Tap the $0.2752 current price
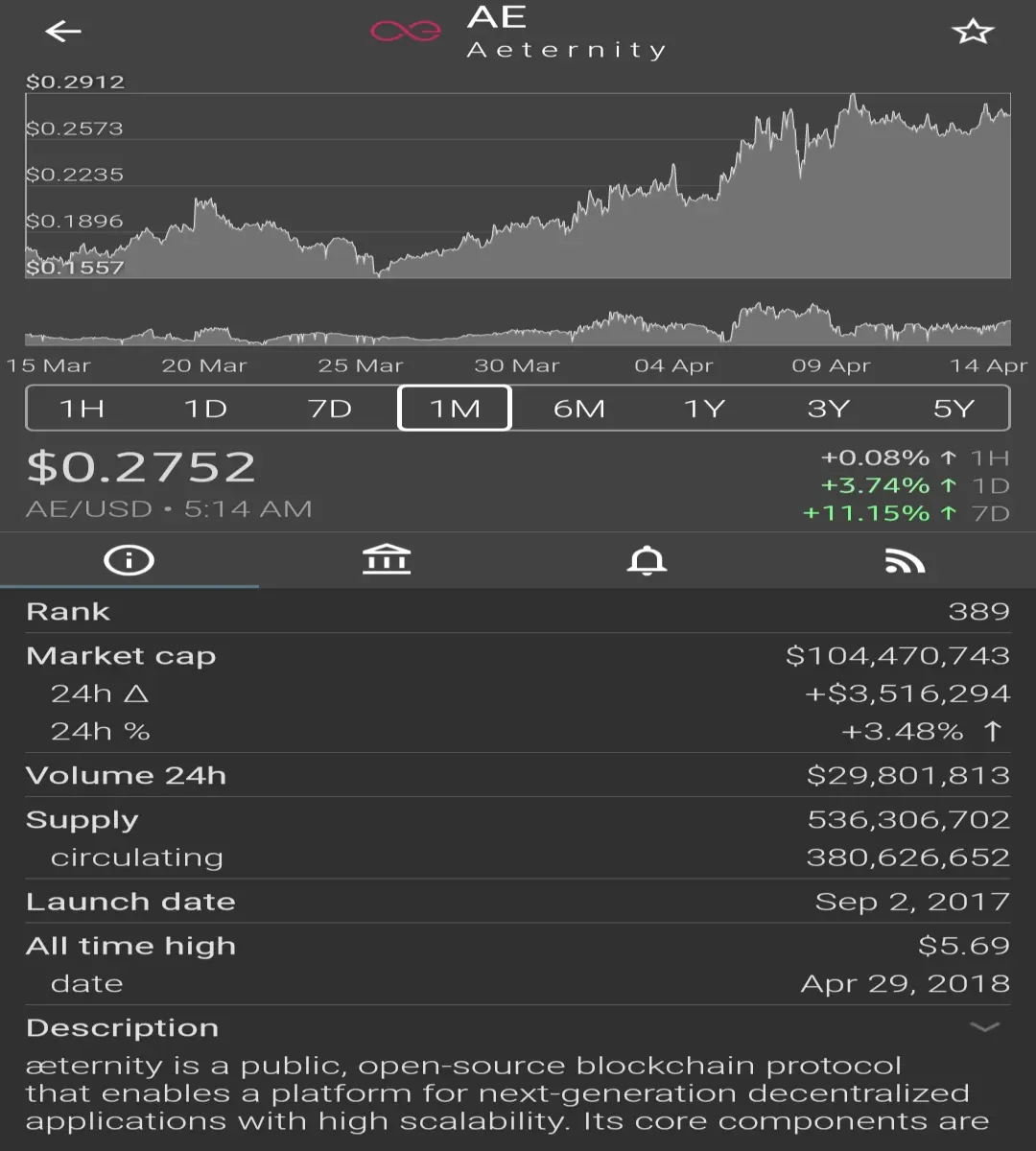 coord(141,467)
